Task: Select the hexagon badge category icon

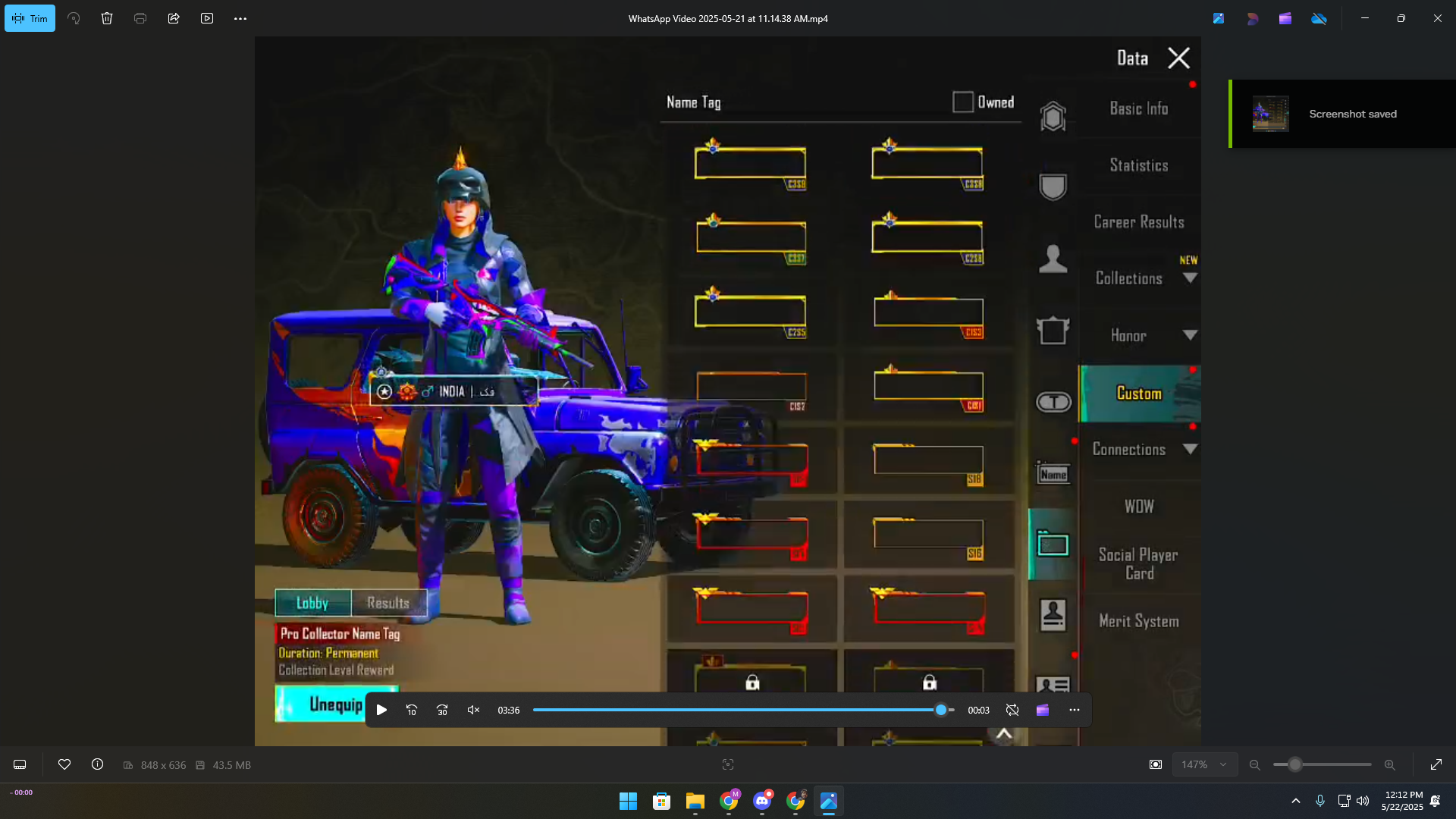Action: point(1053,116)
